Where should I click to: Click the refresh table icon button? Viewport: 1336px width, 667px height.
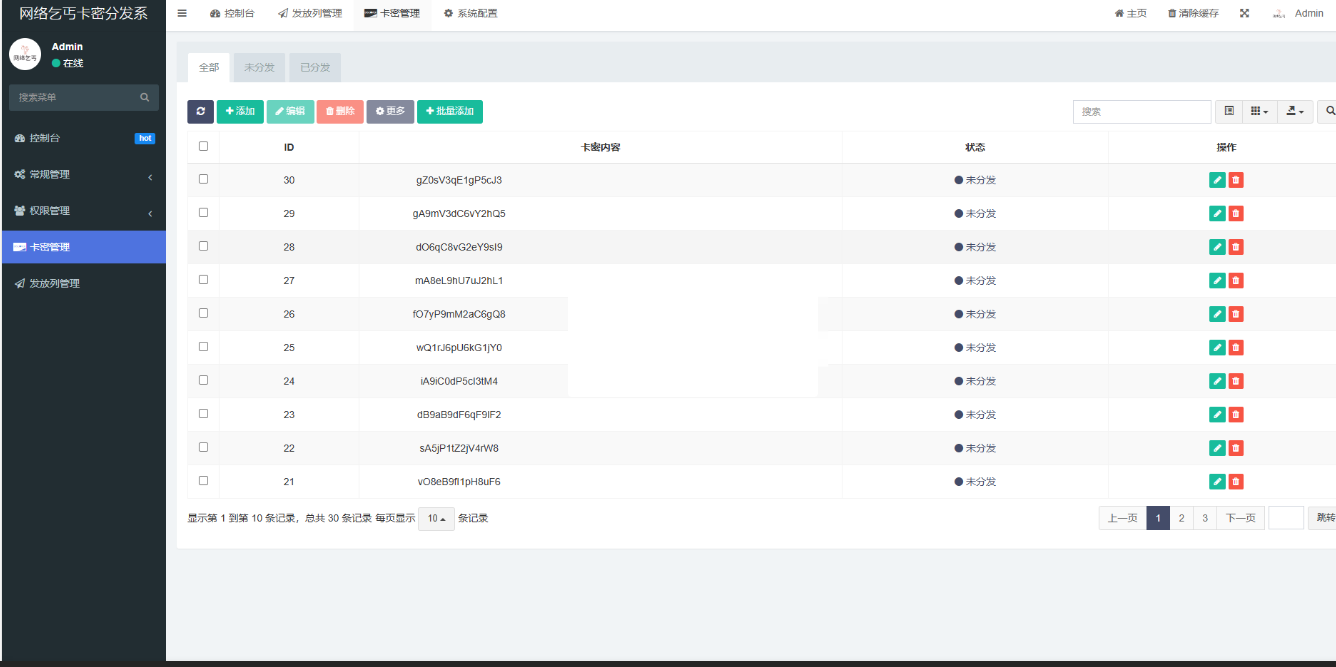tap(200, 111)
